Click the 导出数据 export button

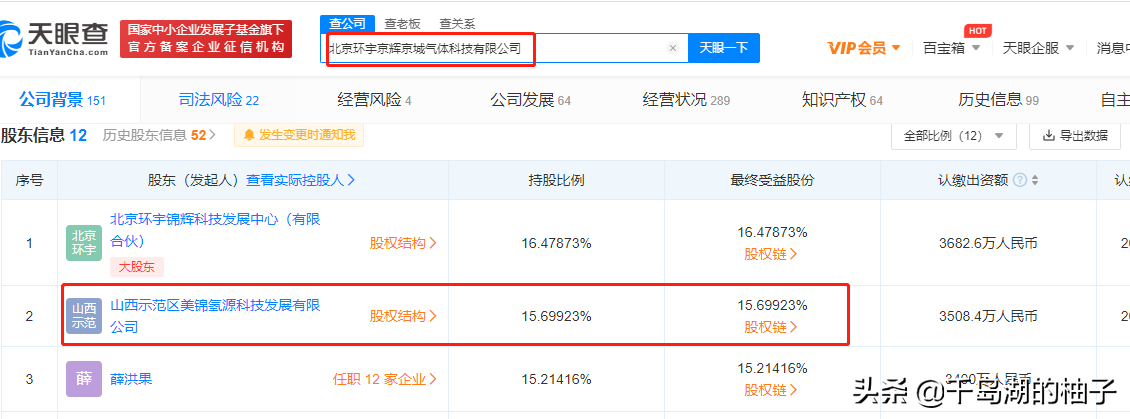[x=1075, y=136]
